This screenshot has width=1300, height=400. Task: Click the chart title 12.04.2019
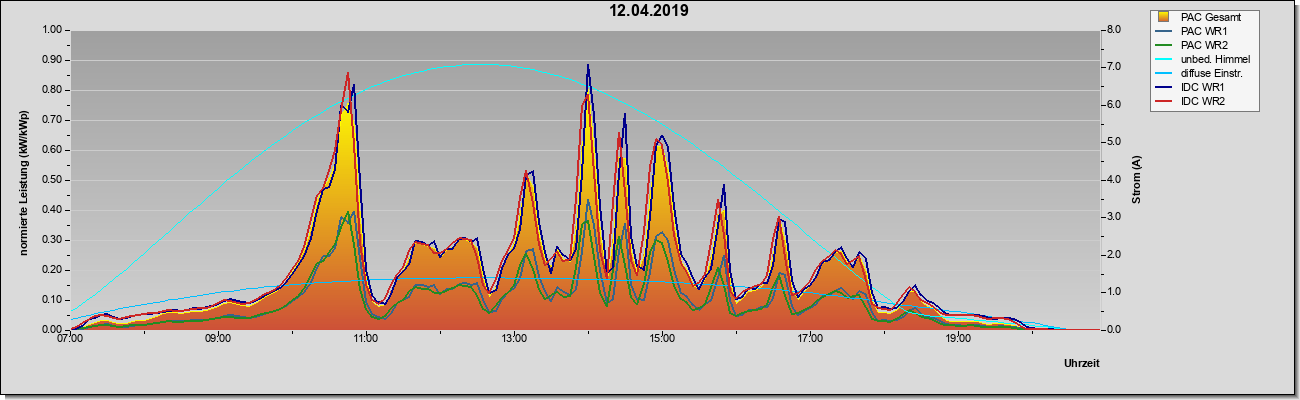pos(650,11)
